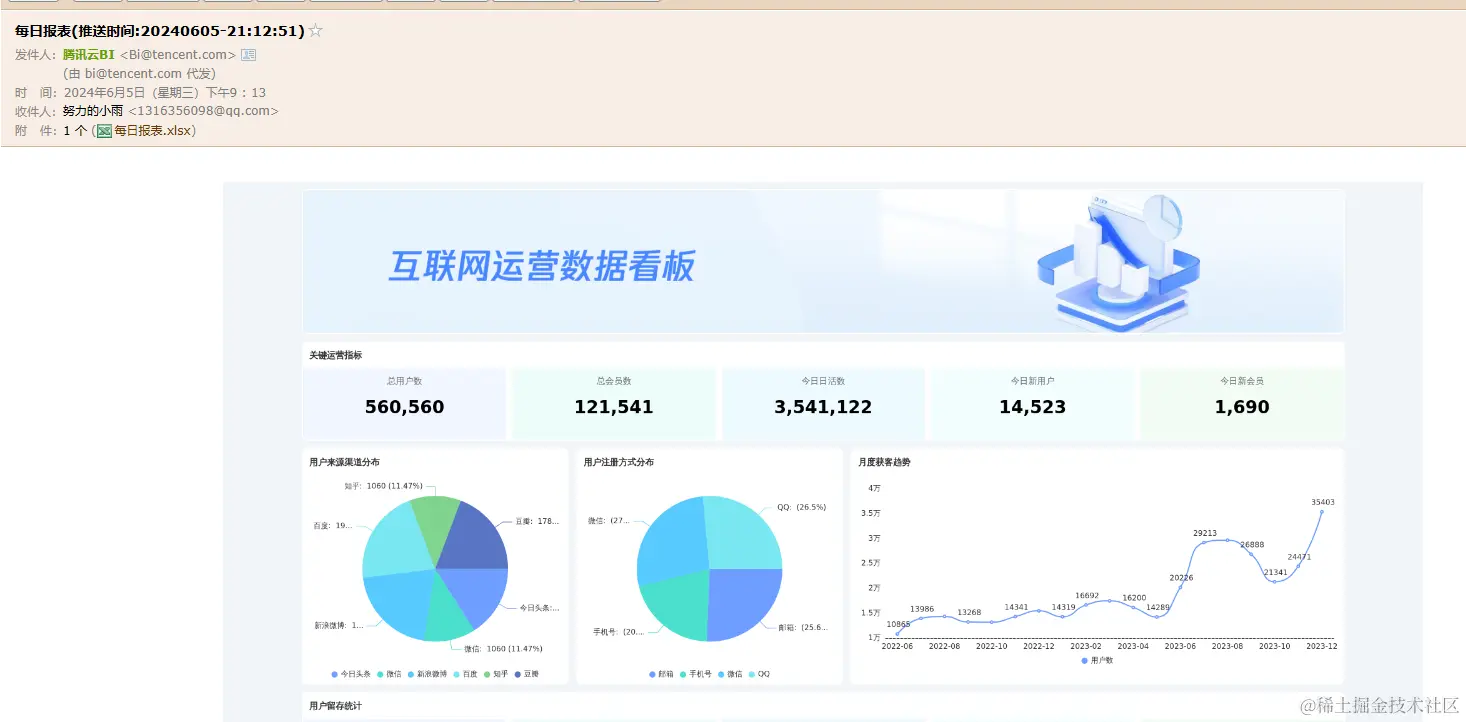The image size is (1466, 722).
Task: Click the 总会员数 121,541 card
Action: [613, 403]
